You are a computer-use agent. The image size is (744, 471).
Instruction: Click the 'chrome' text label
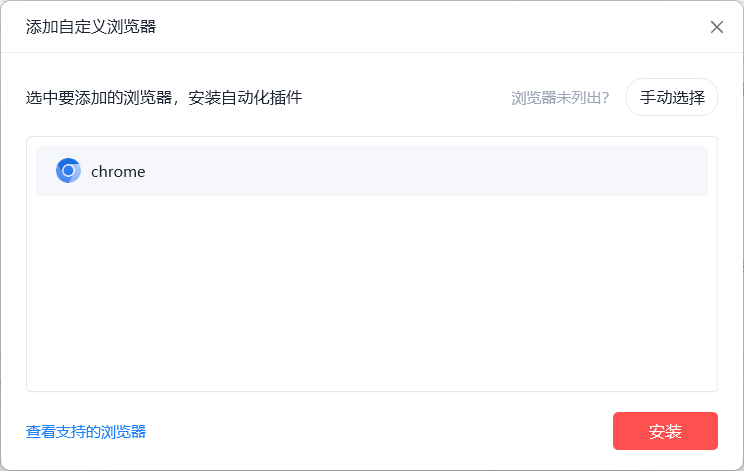pos(118,171)
